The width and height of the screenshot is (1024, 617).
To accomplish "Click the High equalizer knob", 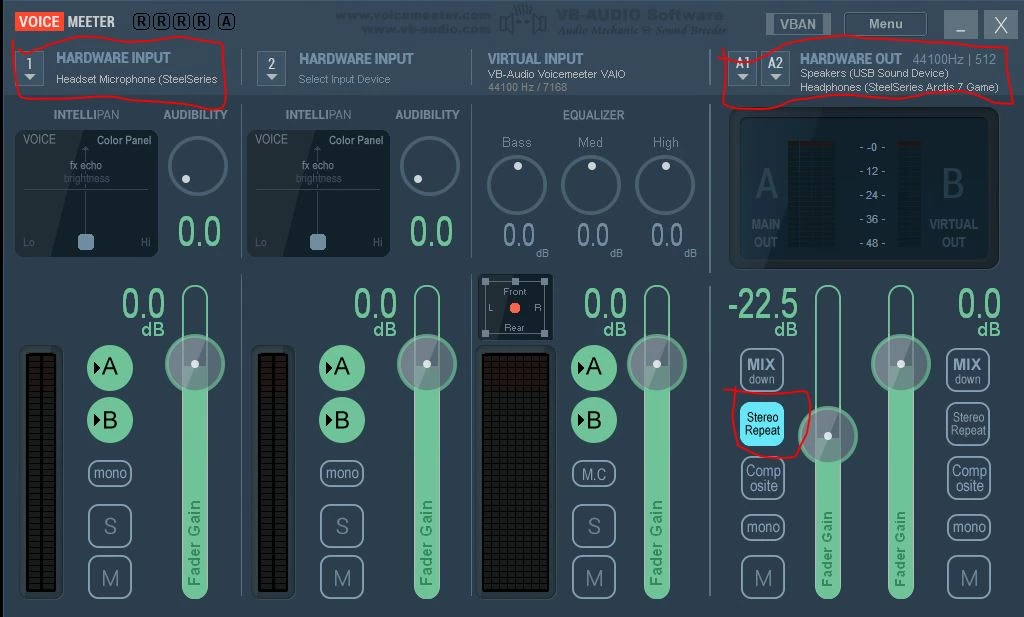I will pyautogui.click(x=665, y=185).
